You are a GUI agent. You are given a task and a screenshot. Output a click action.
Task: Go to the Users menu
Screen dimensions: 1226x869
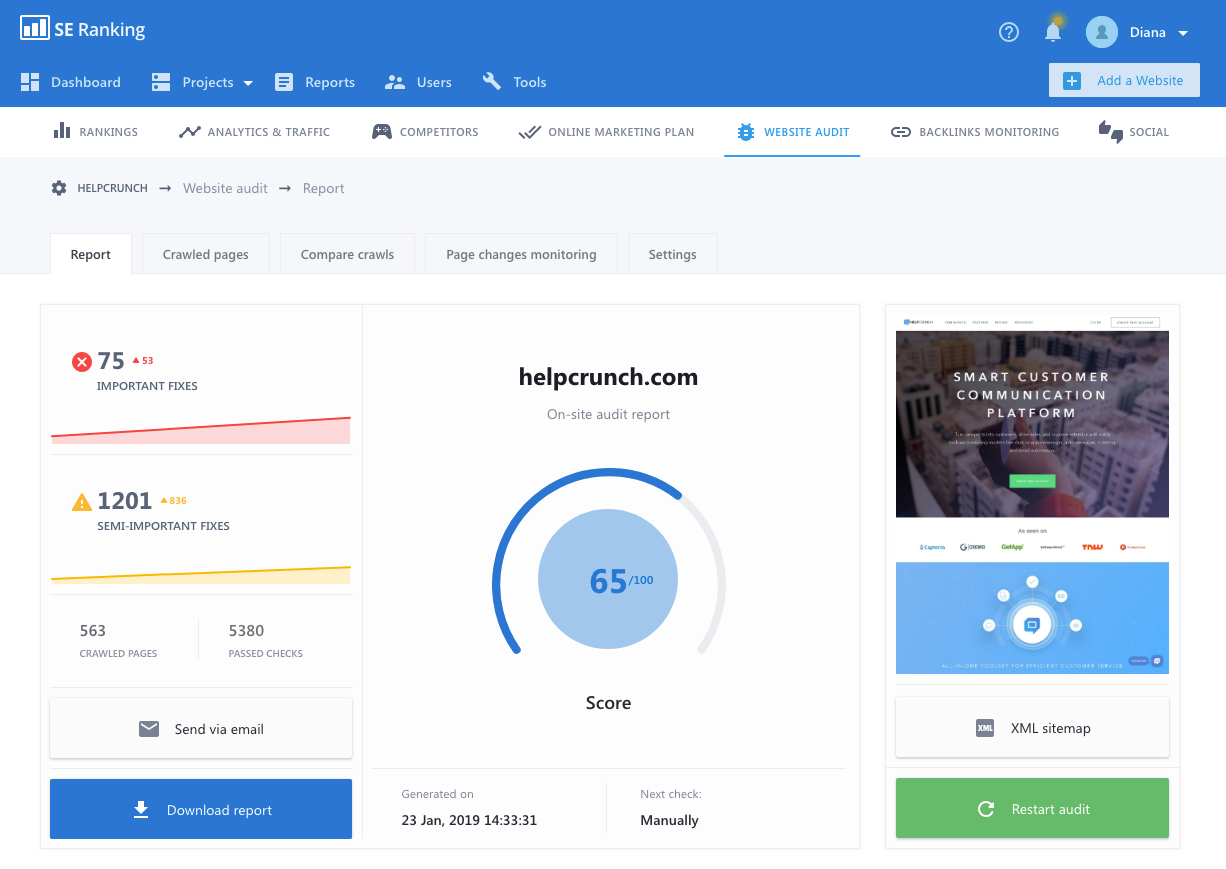click(x=418, y=82)
